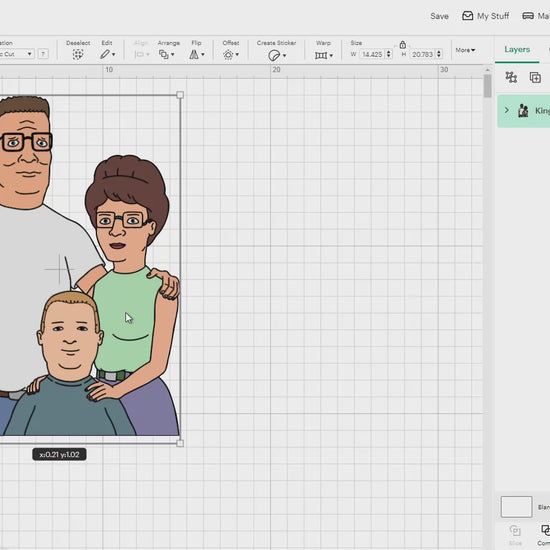This screenshot has width=550, height=550.
Task: Open the Edit dropdown arrow
Action: click(x=113, y=55)
